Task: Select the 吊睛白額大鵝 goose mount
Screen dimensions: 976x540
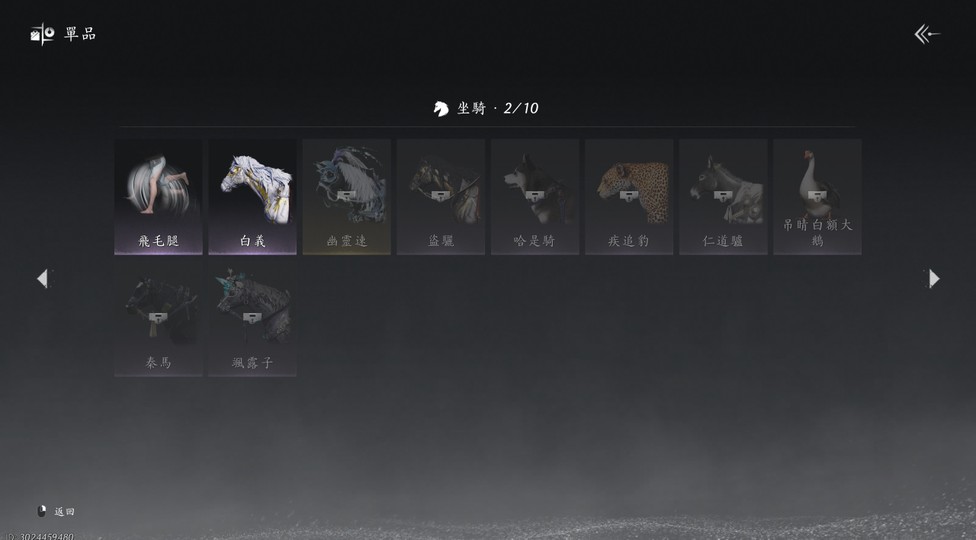Action: click(x=817, y=197)
